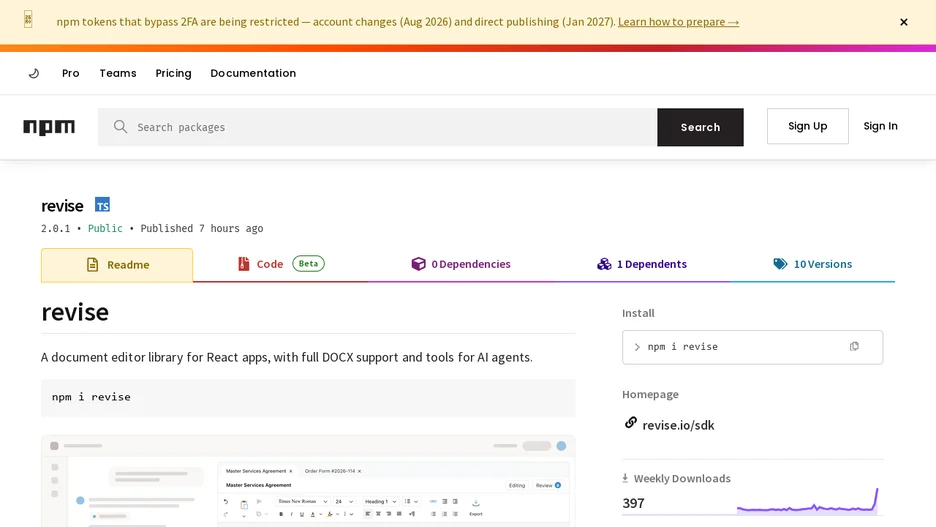Open the Pro page
This screenshot has height=527, width=936.
tap(70, 73)
